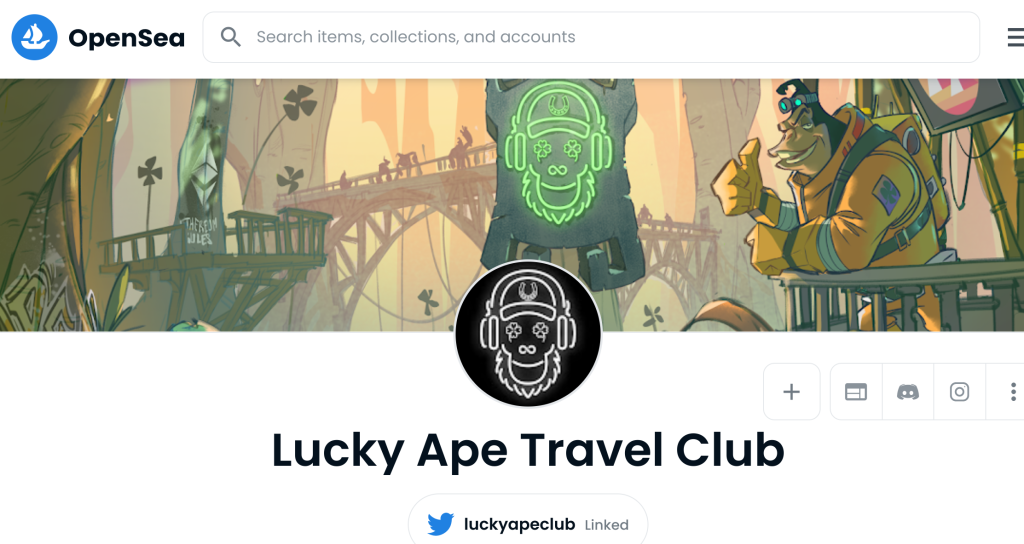The width and height of the screenshot is (1024, 544).
Task: Click the neon green ape sign in banner
Action: coord(559,153)
